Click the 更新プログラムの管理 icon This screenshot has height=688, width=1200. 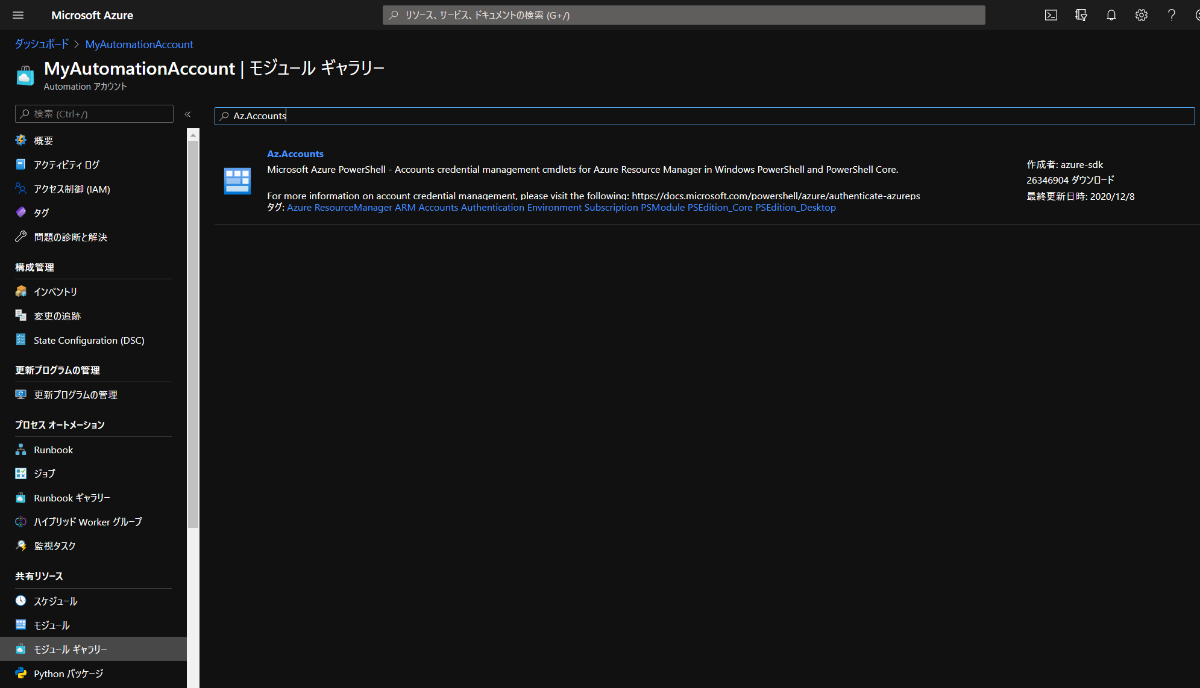point(21,395)
